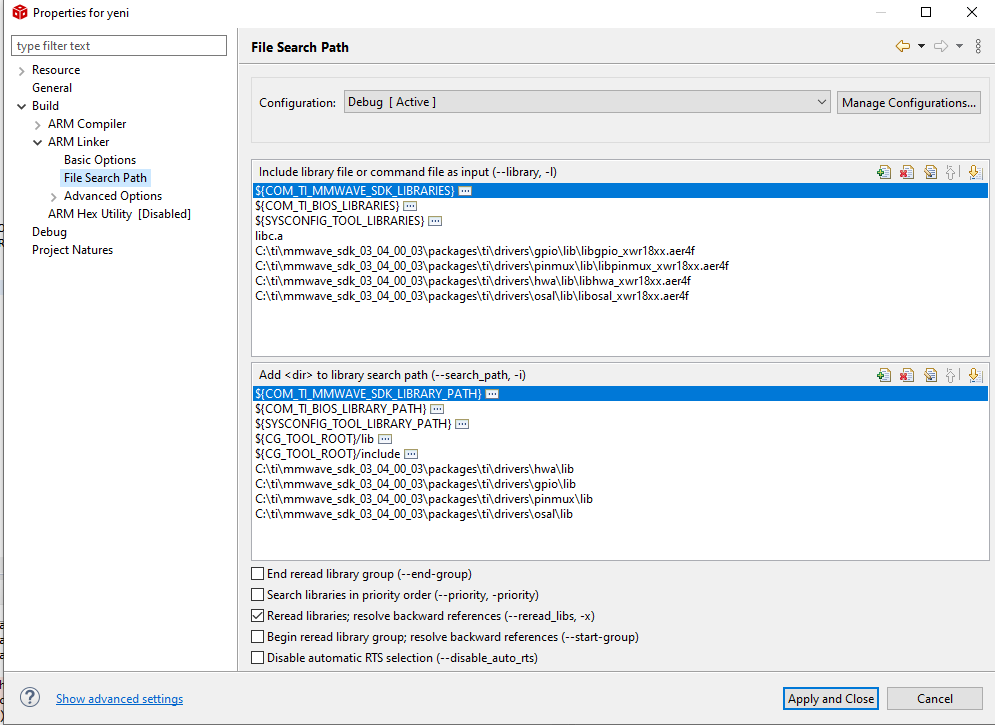This screenshot has width=995, height=725.
Task: Expand the ARM Compiler tree node
Action: point(37,124)
